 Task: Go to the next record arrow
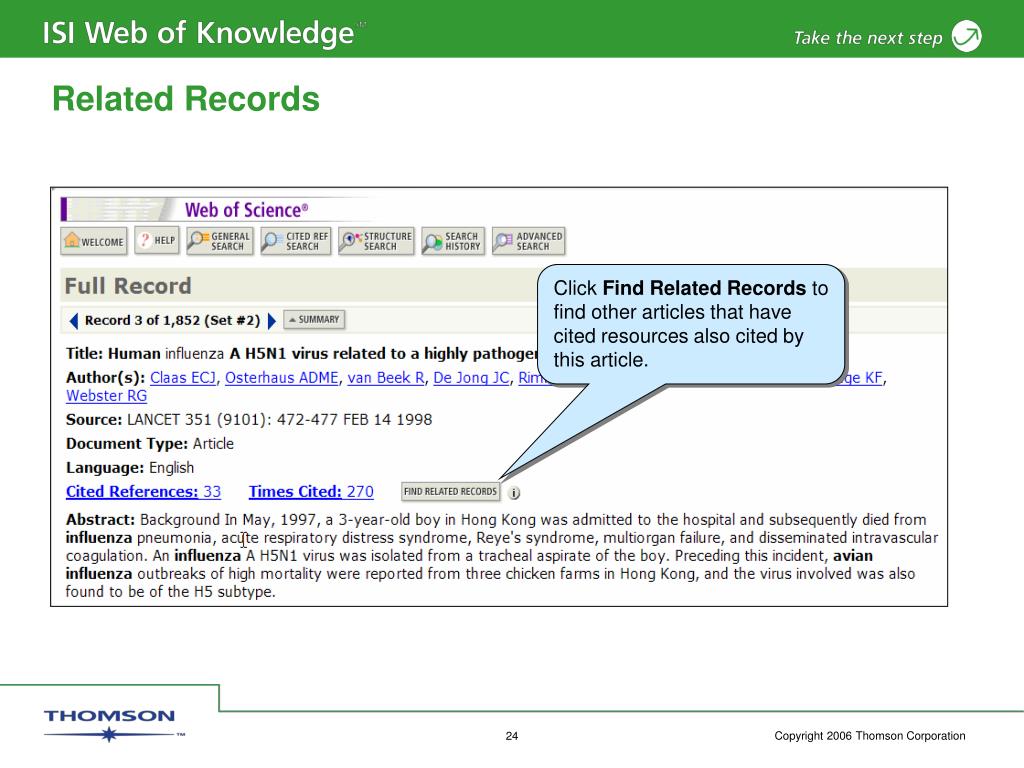click(272, 321)
